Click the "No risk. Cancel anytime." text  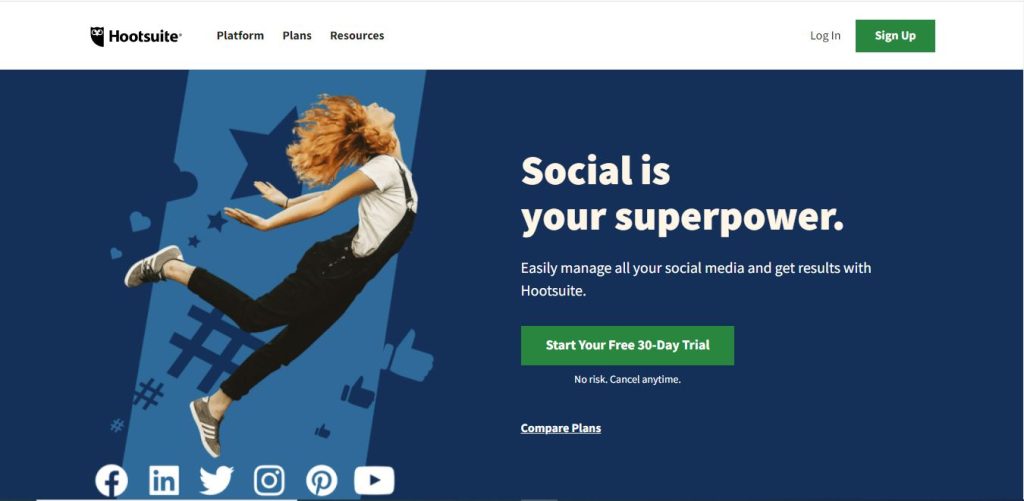point(628,380)
